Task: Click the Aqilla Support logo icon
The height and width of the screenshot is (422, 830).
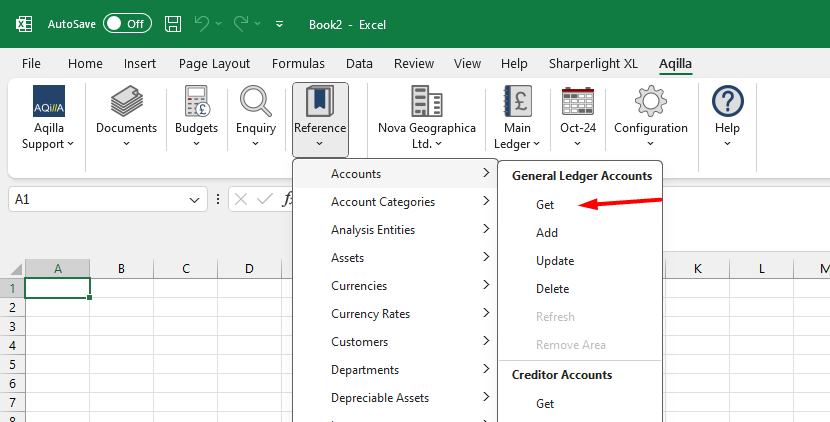Action: pyautogui.click(x=49, y=102)
